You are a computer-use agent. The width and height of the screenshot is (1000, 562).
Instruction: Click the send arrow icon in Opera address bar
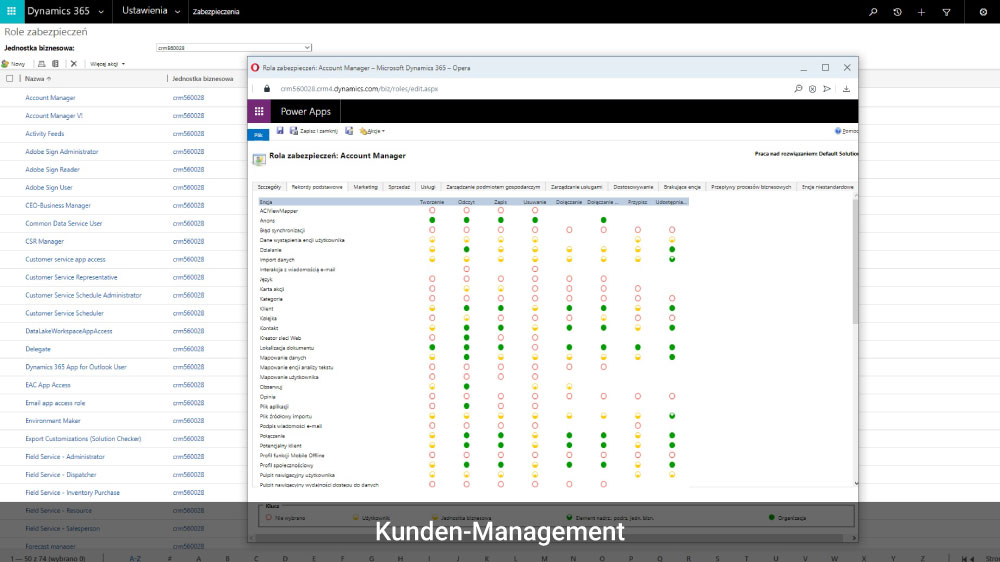click(827, 89)
